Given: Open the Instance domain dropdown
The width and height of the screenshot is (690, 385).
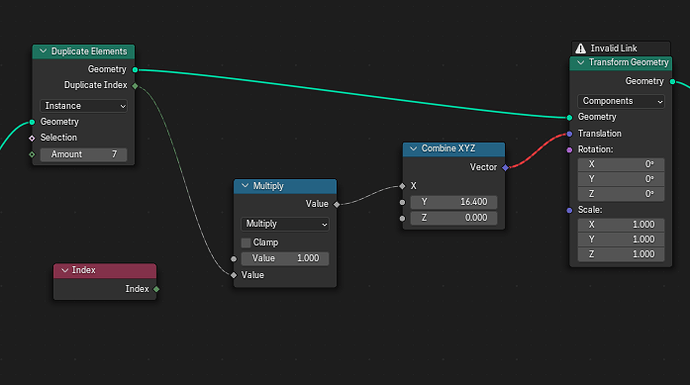Looking at the screenshot, I should 84,106.
